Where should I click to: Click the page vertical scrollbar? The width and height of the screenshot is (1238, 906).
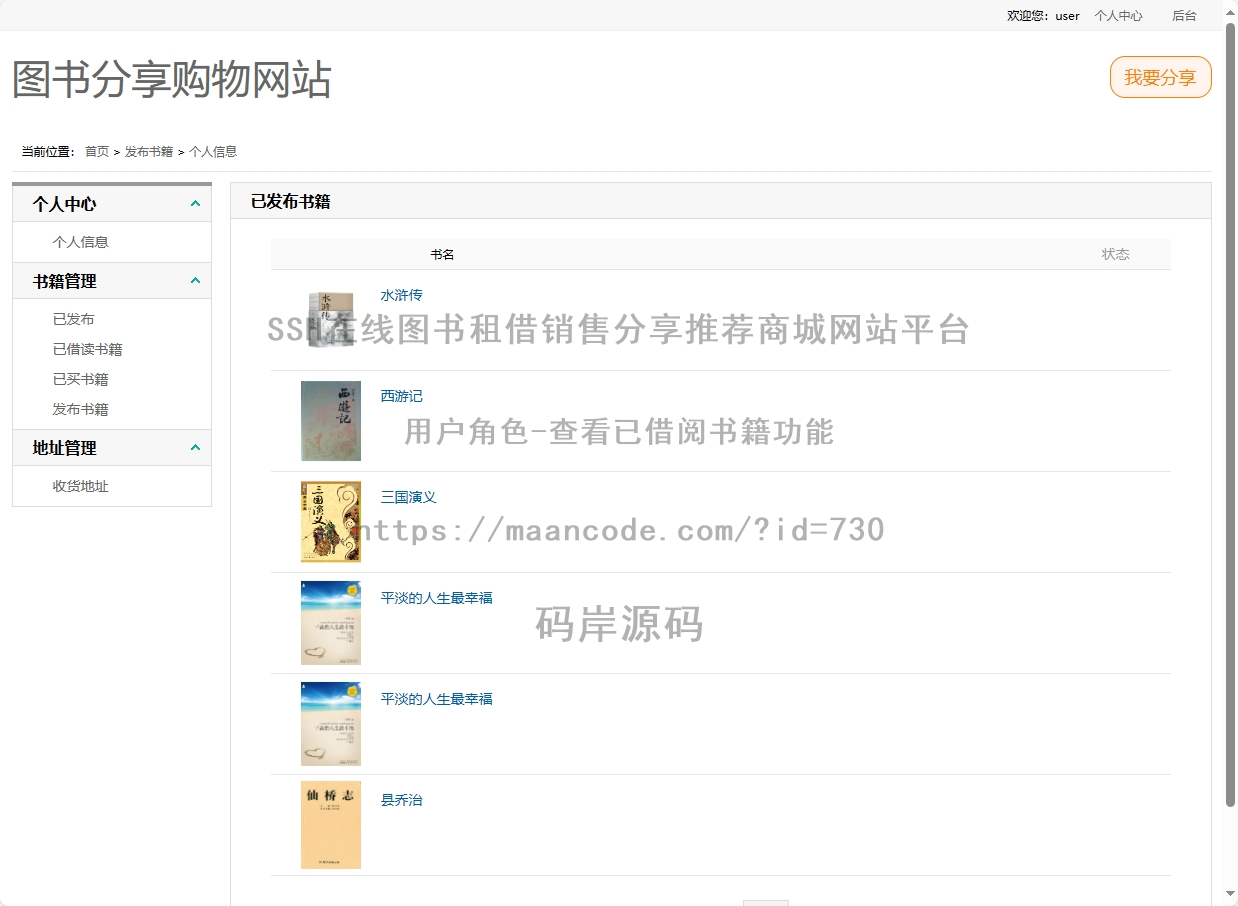pyautogui.click(x=1230, y=414)
